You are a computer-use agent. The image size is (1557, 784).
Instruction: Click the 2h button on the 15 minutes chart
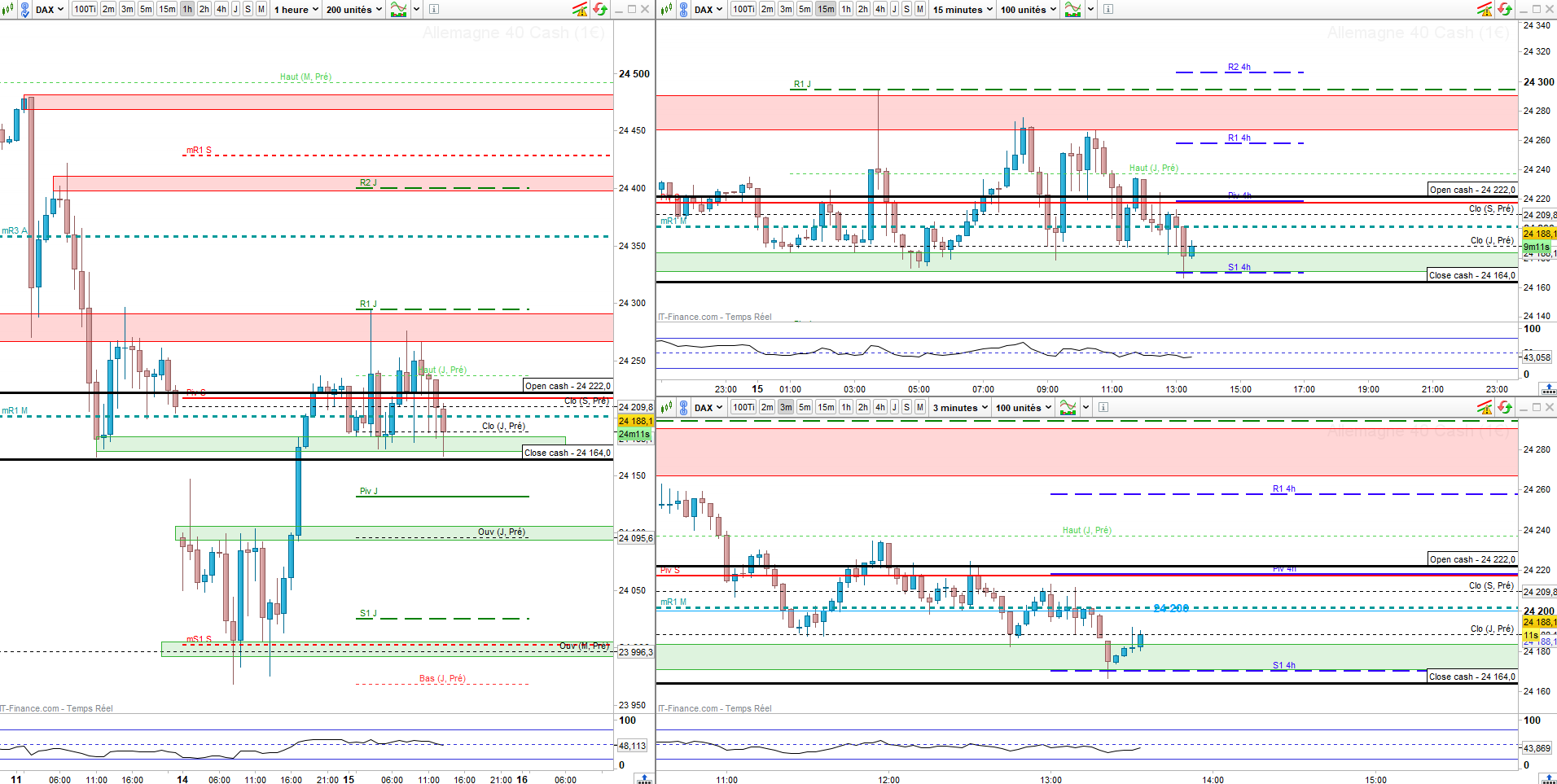point(863,10)
